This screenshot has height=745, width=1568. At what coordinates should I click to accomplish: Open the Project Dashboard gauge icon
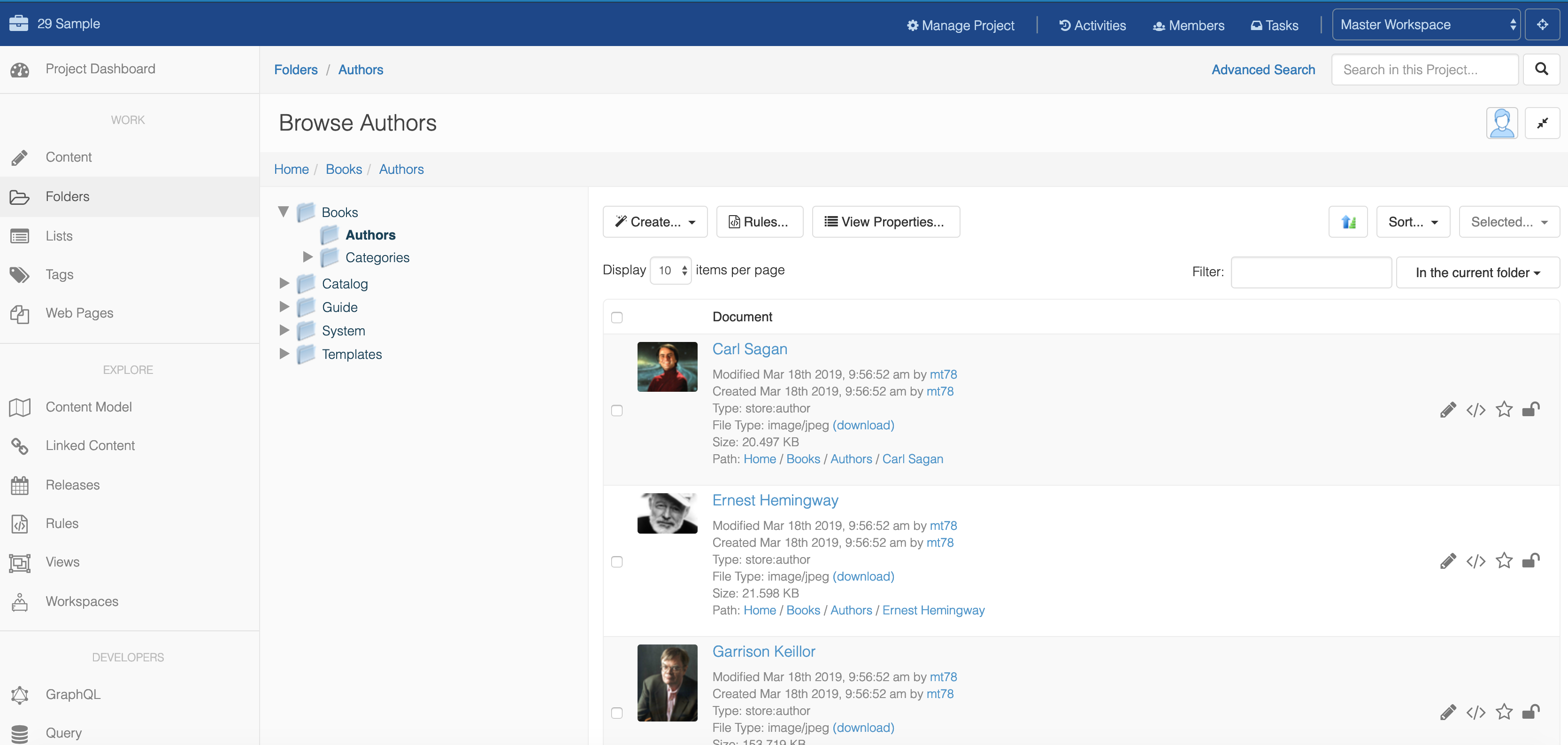pyautogui.click(x=19, y=70)
